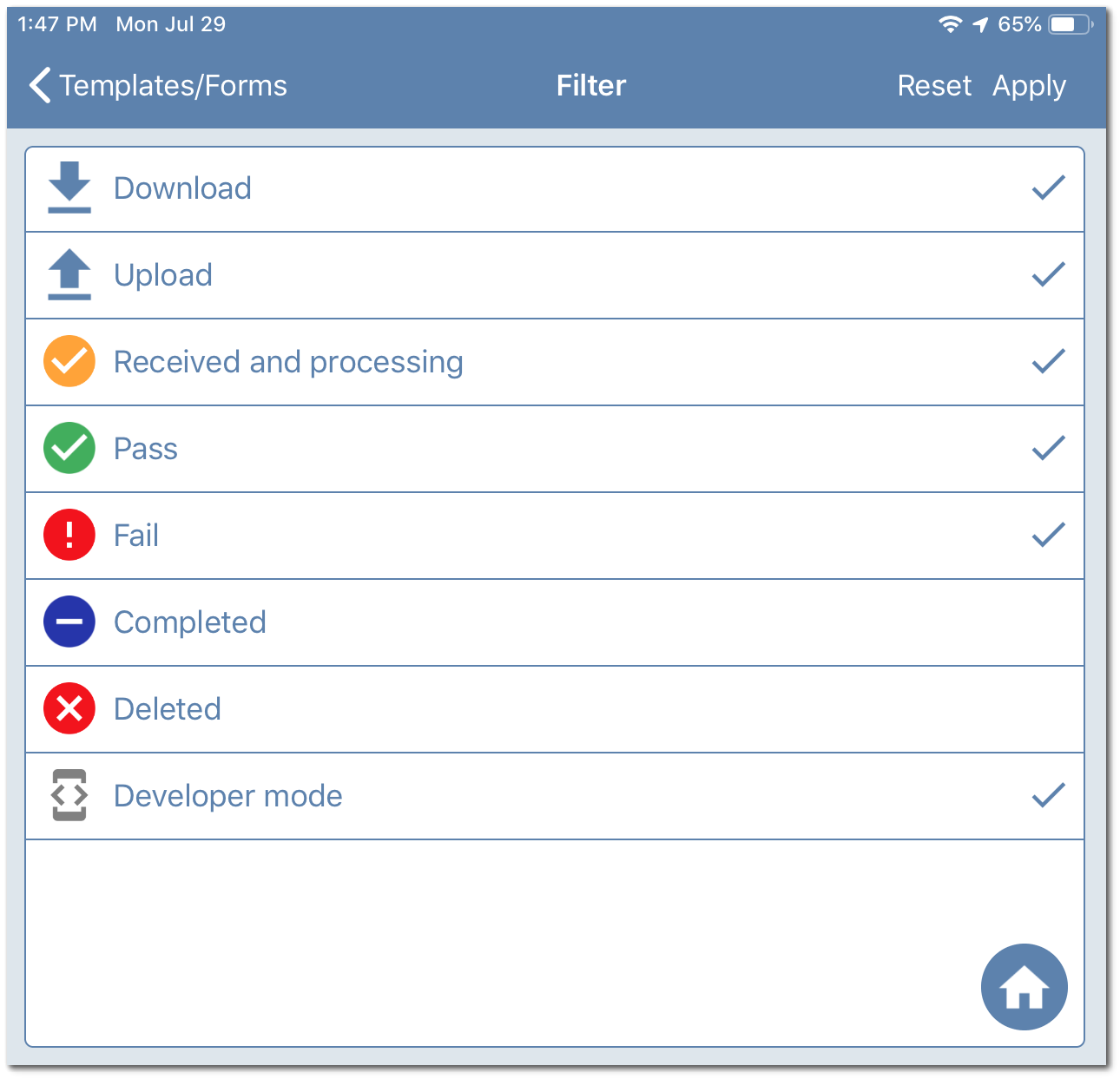This screenshot has width=1120, height=1079.
Task: Disable the Developer mode filter
Action: pyautogui.click(x=1048, y=795)
